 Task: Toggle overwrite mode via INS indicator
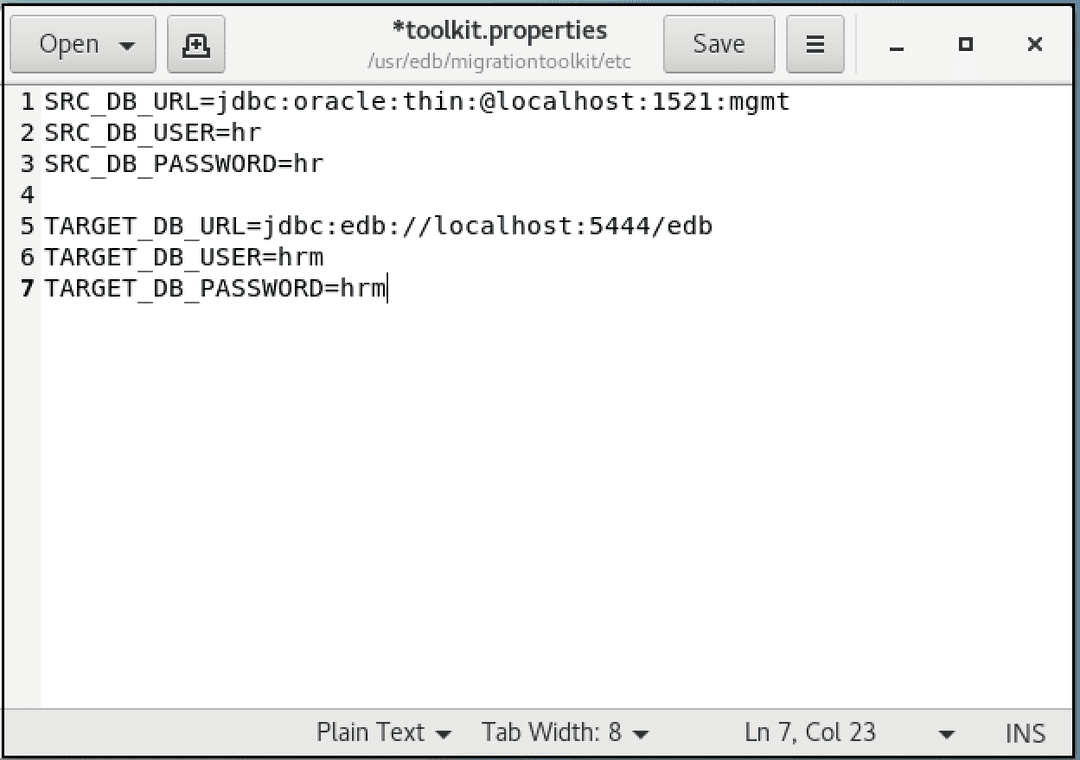[x=1025, y=732]
